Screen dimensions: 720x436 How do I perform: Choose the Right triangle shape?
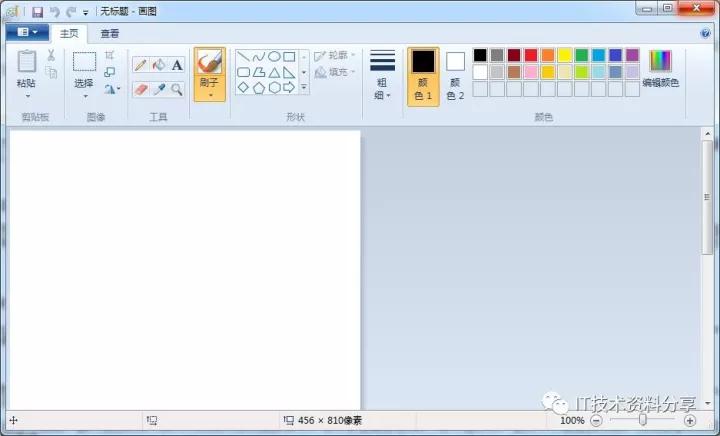point(289,72)
